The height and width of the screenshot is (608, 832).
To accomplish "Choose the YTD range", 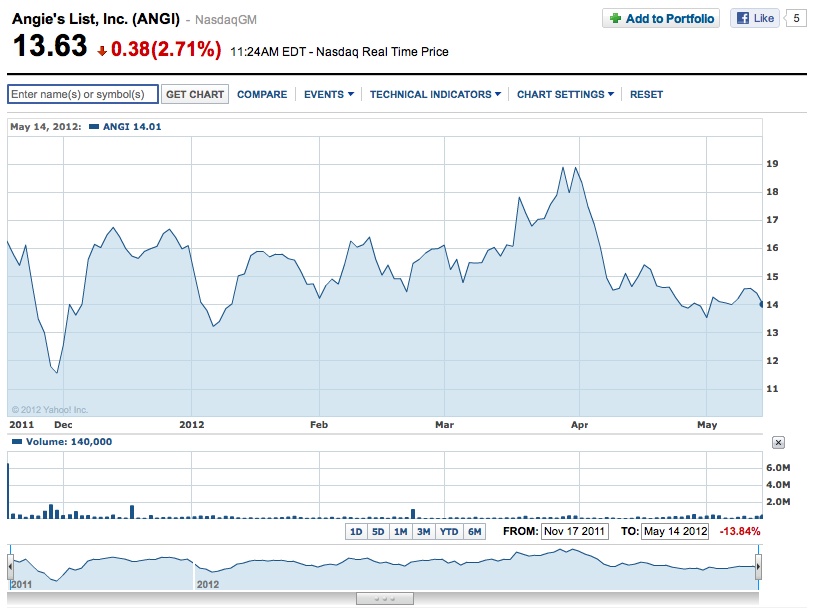I will [449, 532].
